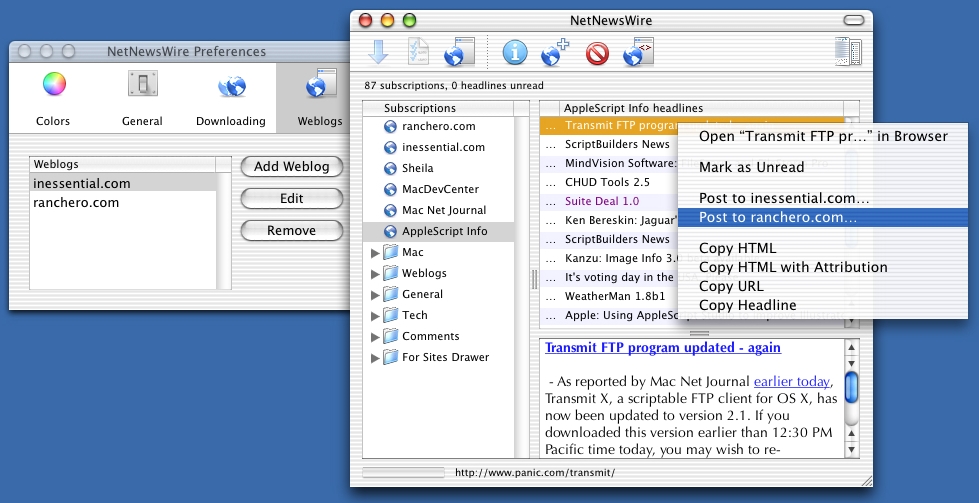Follow the 'earlier today' link
Image resolution: width=979 pixels, height=503 pixels.
(x=792, y=381)
